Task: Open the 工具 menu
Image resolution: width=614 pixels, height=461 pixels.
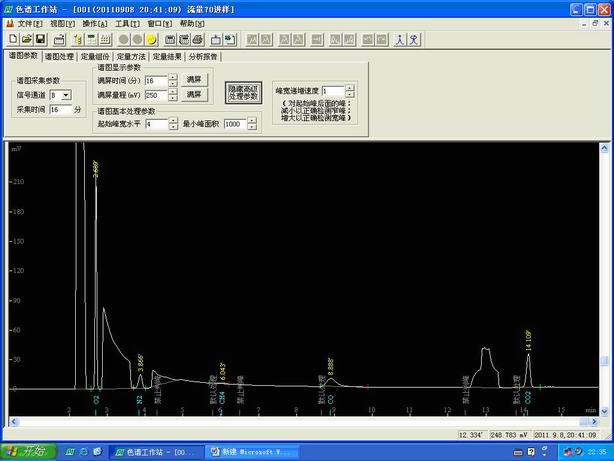Action: point(127,24)
